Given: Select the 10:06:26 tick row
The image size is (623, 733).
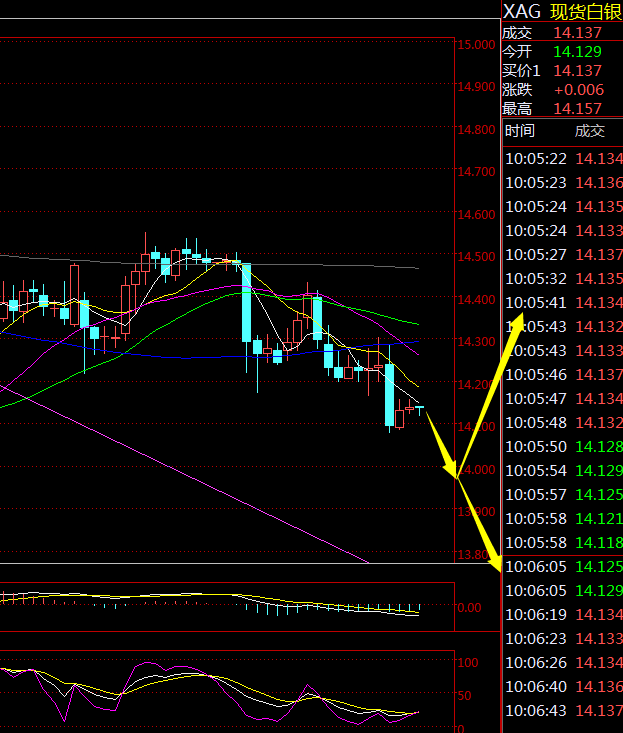Looking at the screenshot, I should (x=564, y=663).
